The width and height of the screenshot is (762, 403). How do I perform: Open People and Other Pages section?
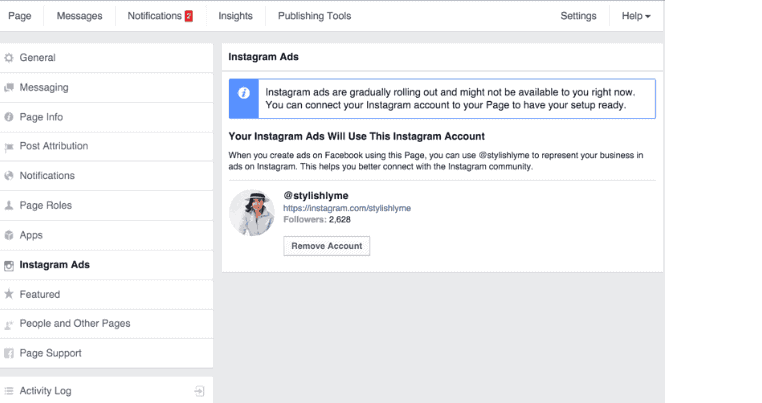[x=106, y=324]
